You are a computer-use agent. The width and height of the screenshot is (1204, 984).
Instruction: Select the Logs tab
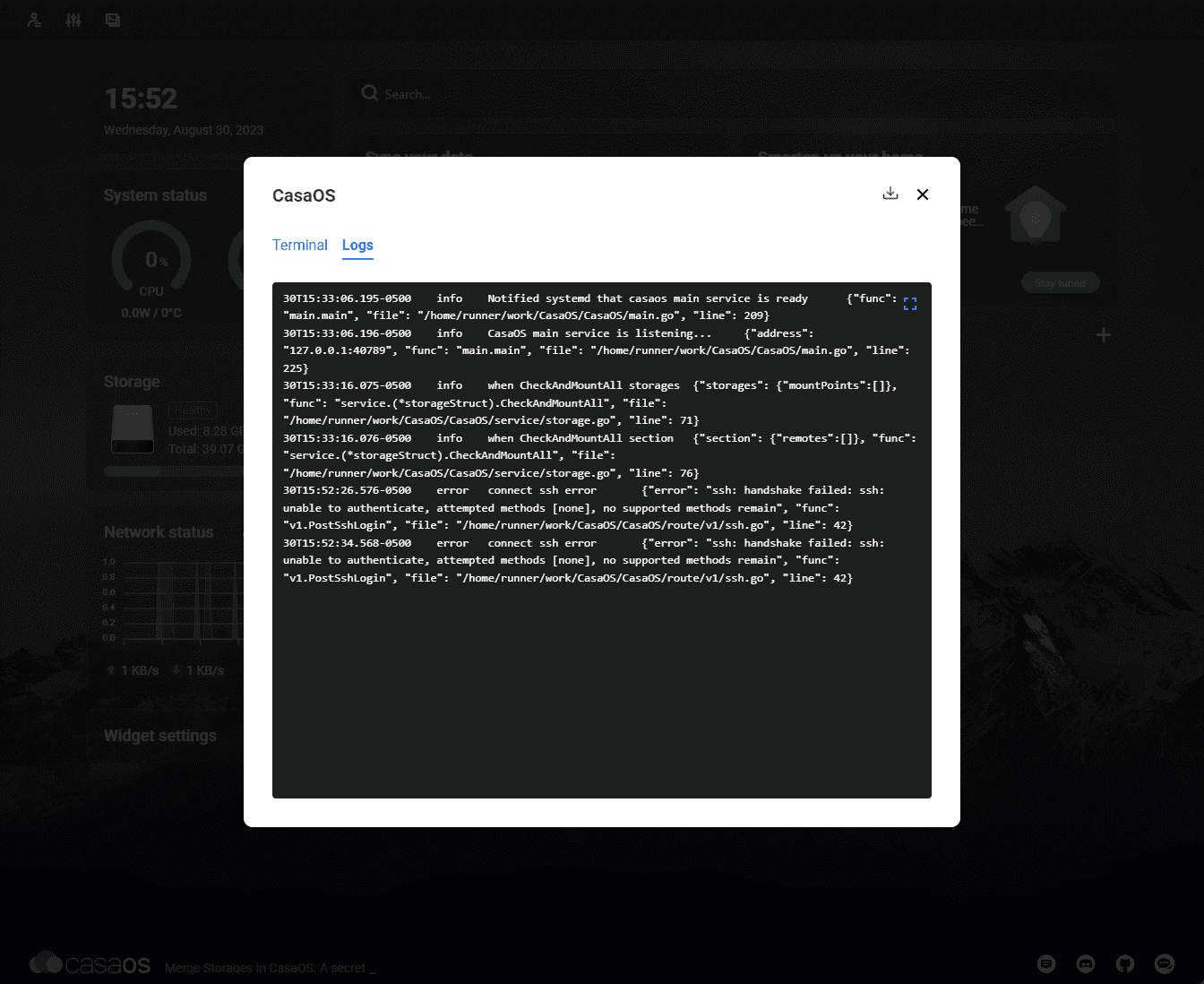(x=357, y=246)
